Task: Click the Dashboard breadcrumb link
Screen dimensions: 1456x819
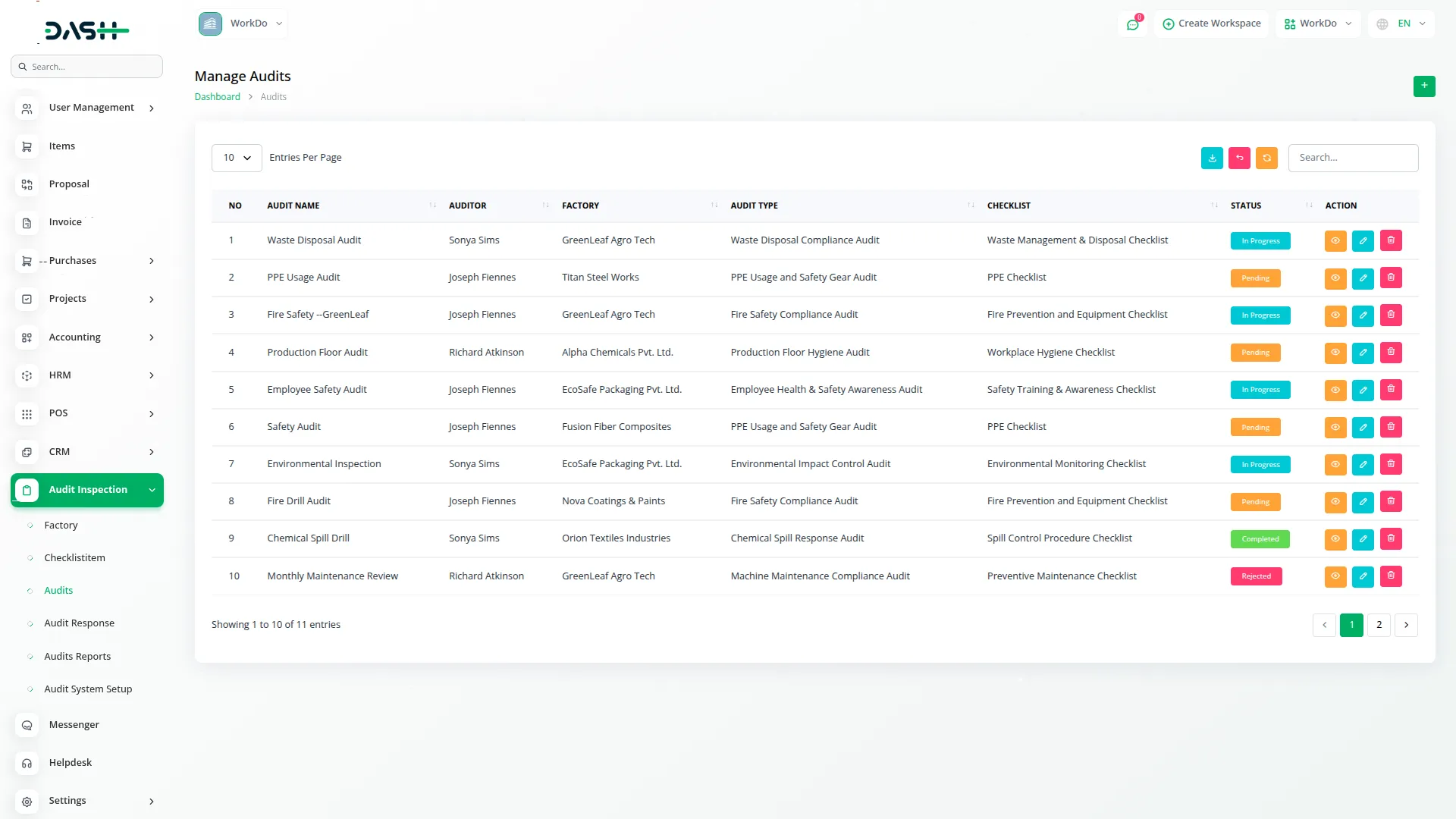Action: 217,96
